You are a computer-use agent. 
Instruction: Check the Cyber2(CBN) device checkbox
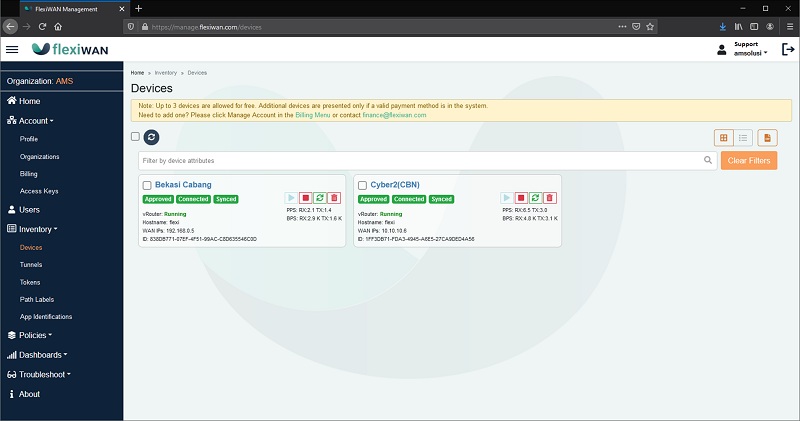(362, 185)
